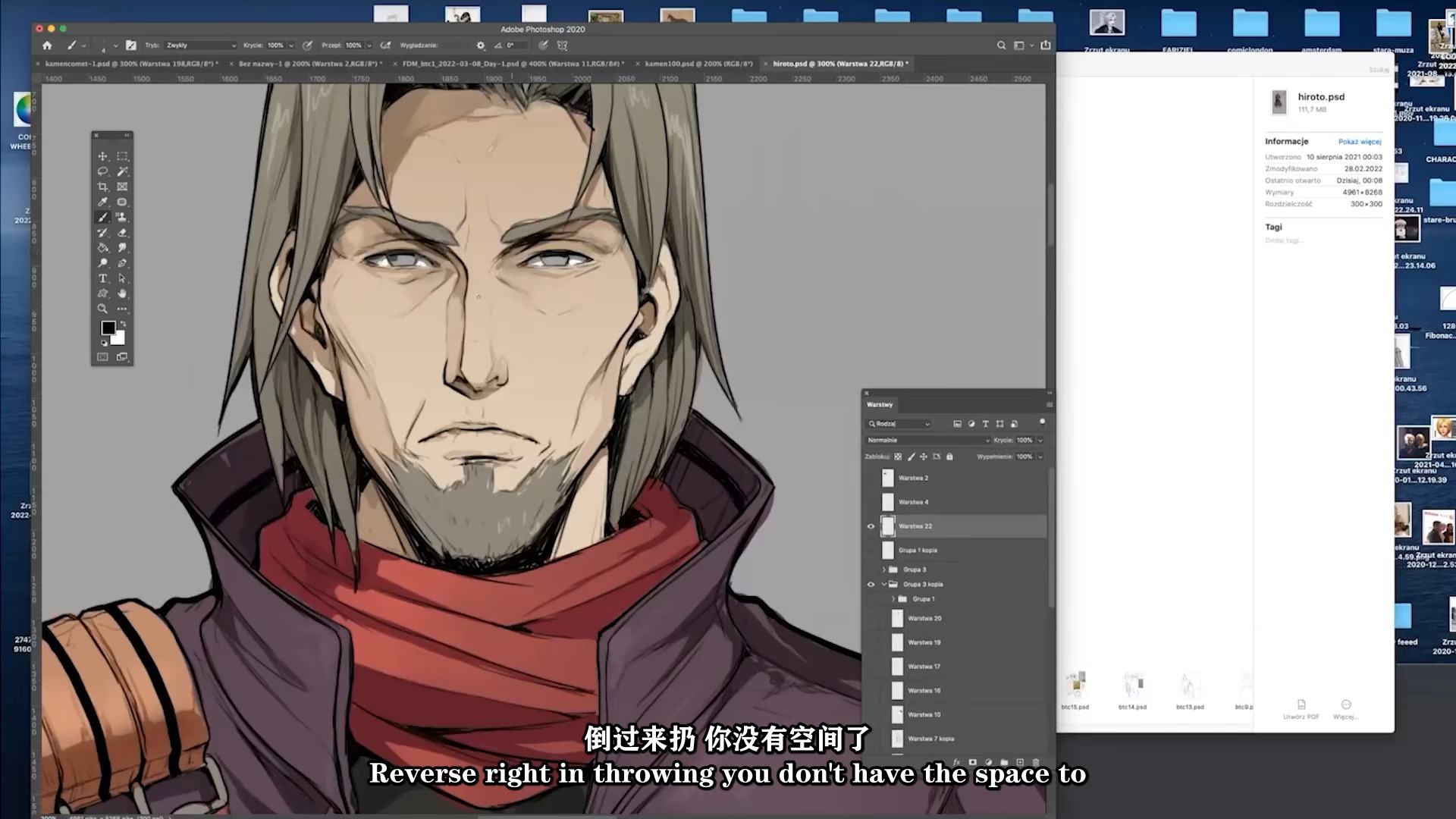Open the Krycie opacity dropdown in options bar
Viewport: 1456px width, 819px height.
click(x=291, y=45)
